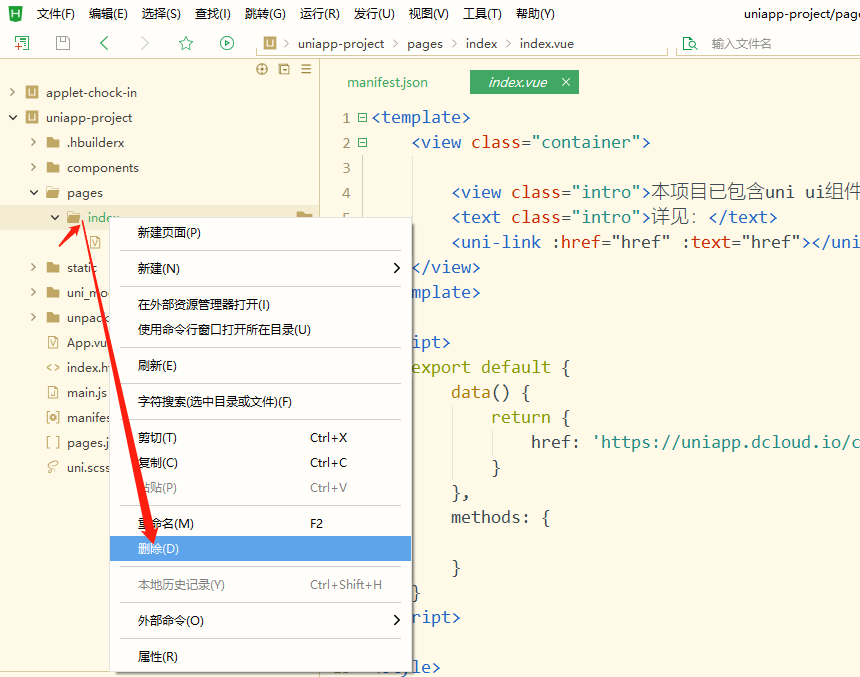This screenshot has height=677, width=860.
Task: Click the App.vue file icon
Action: tap(53, 342)
